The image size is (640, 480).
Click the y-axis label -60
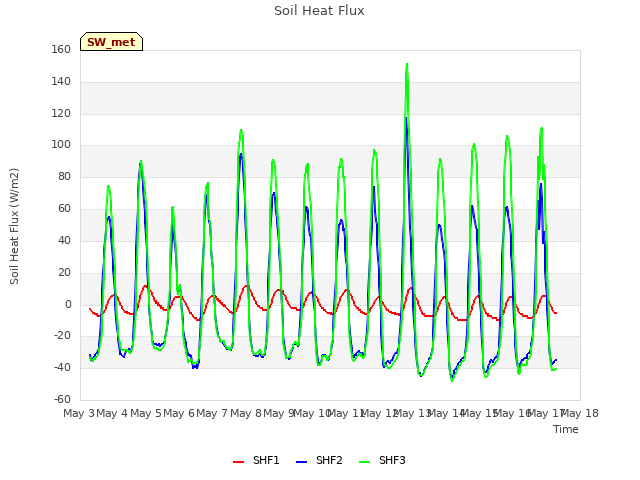point(62,400)
